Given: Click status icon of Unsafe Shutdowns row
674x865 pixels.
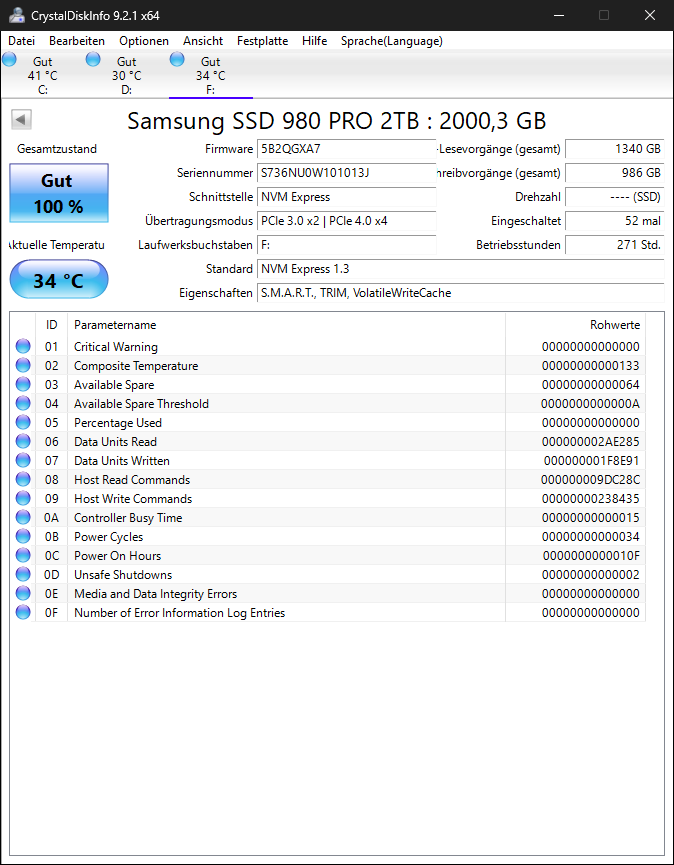Looking at the screenshot, I should (x=23, y=574).
